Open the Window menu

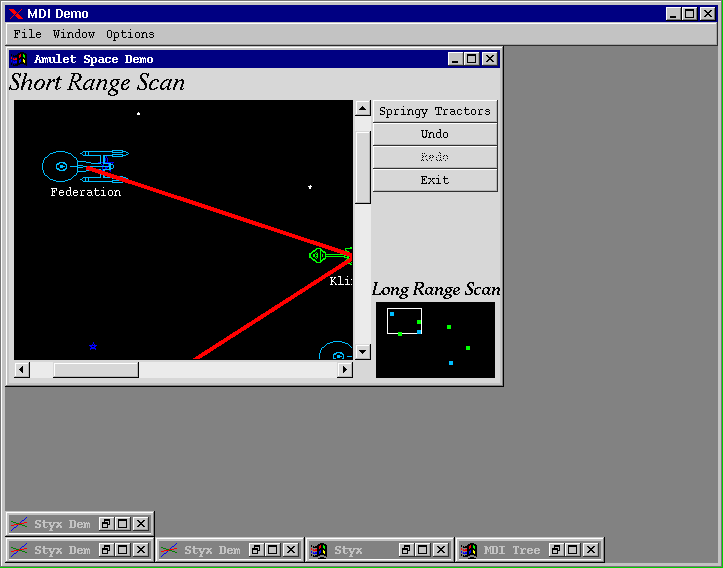pos(74,34)
